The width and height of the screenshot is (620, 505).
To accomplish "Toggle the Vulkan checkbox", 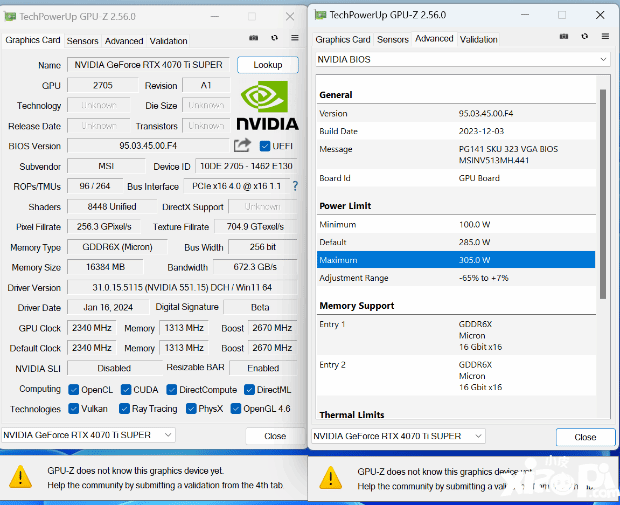I will coord(74,409).
